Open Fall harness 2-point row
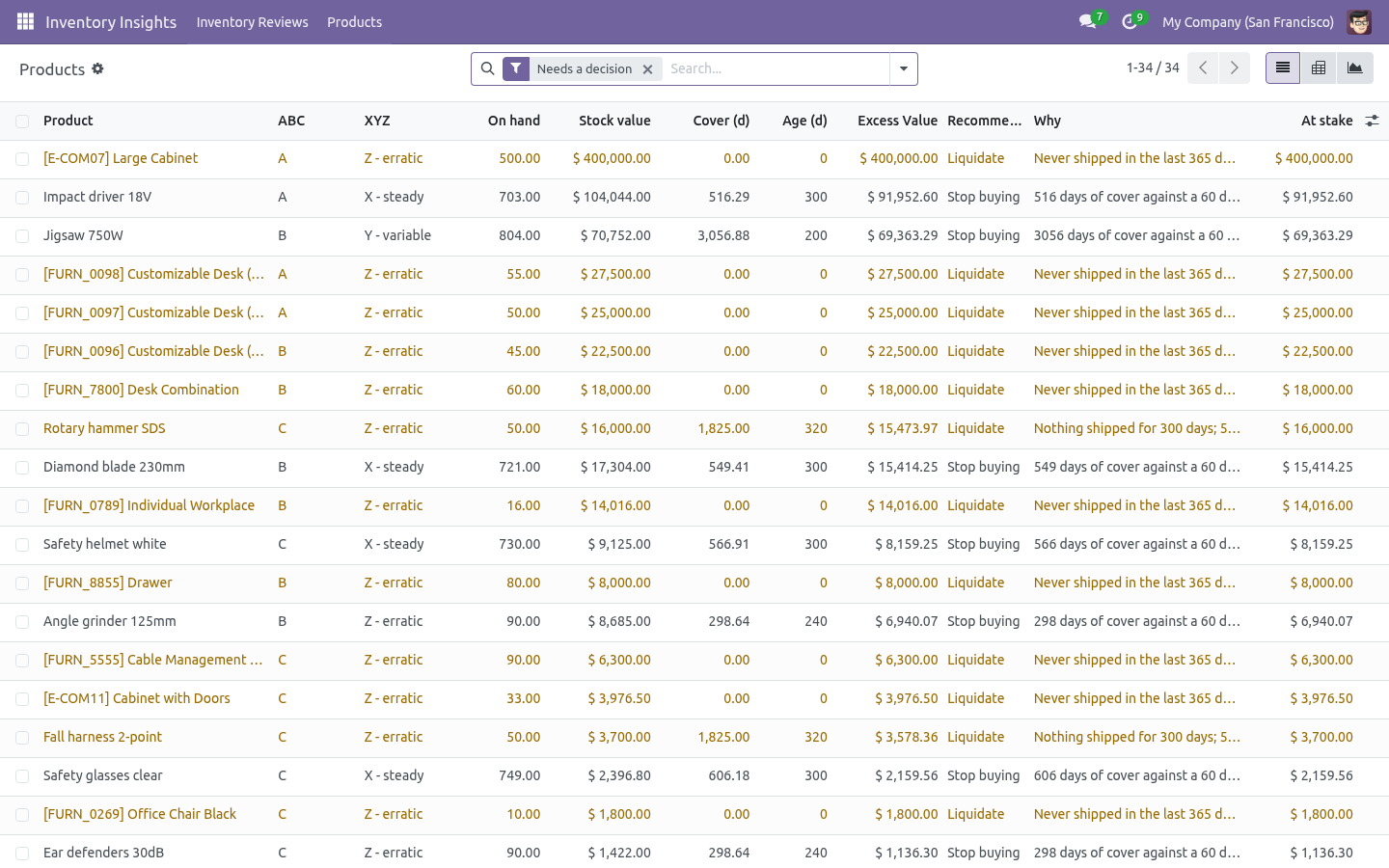Viewport: 1389px width, 868px height. 102,737
